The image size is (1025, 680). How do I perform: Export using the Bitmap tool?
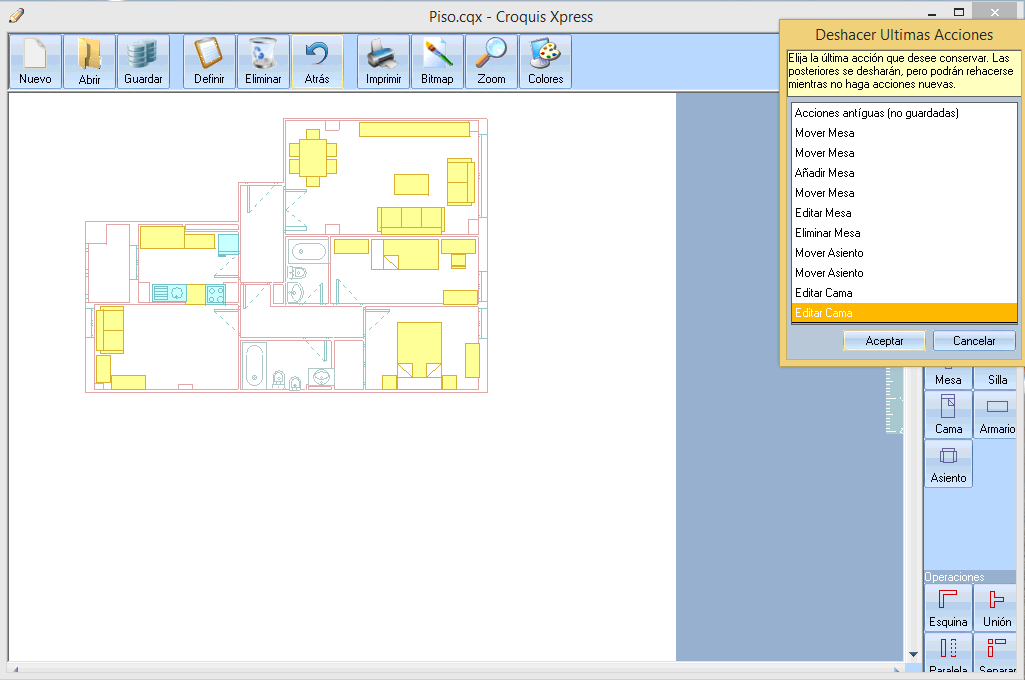[437, 61]
